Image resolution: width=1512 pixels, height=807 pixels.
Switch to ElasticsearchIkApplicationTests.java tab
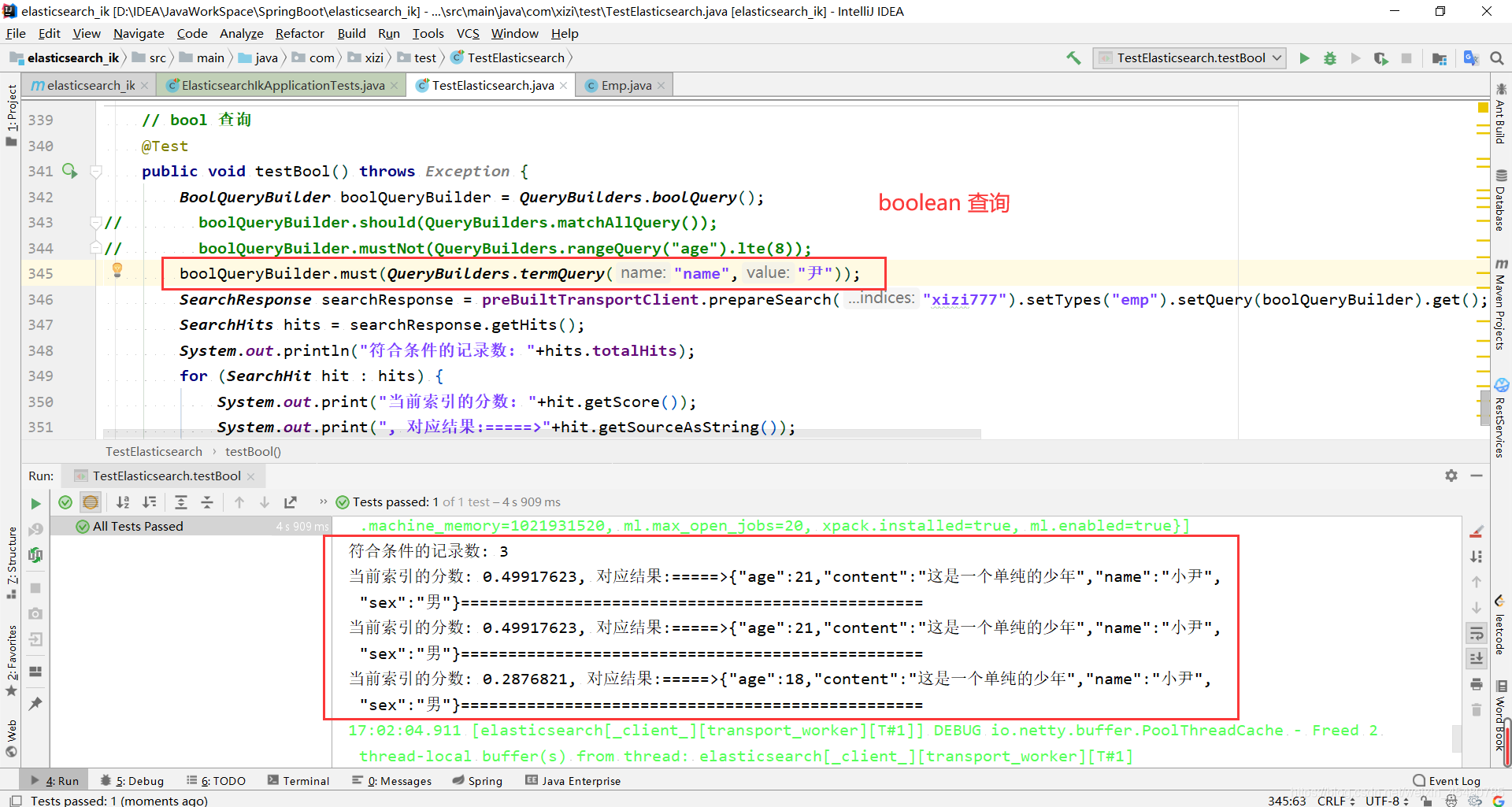point(283,85)
